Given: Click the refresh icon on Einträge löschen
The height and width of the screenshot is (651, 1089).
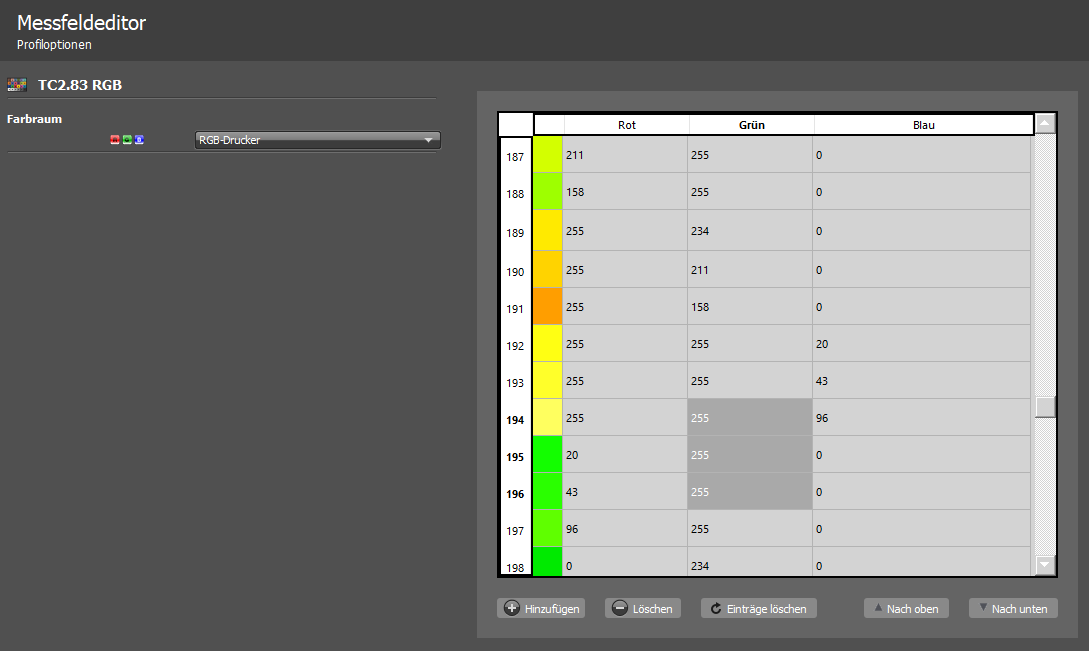Looking at the screenshot, I should [716, 608].
